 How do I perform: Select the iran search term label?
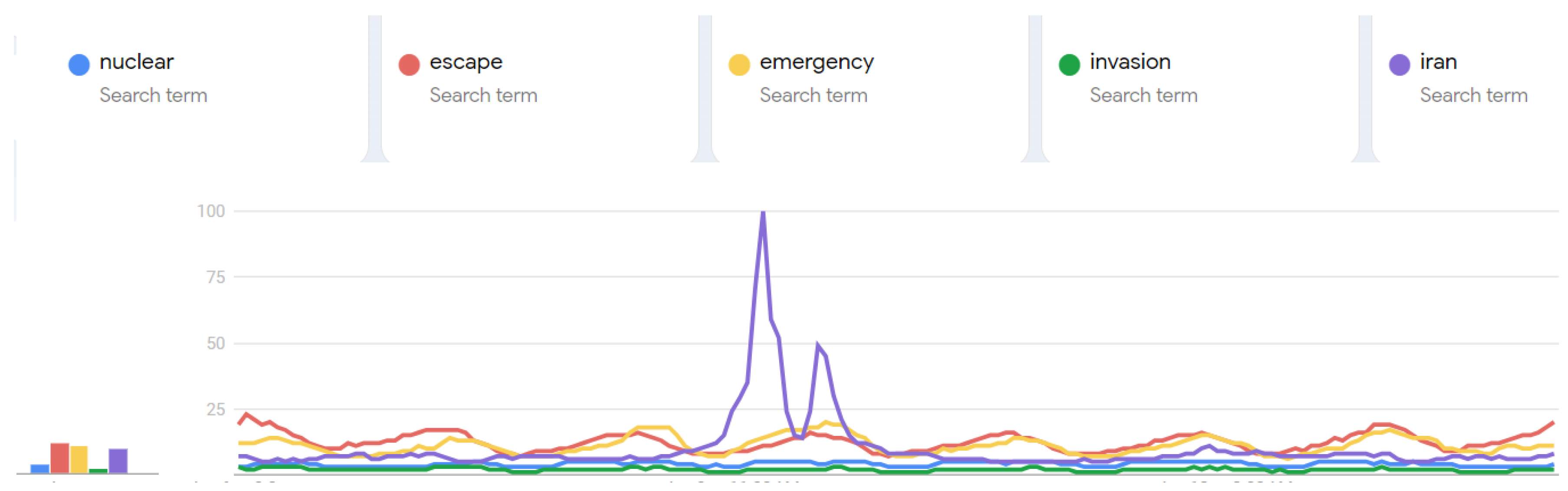click(x=1438, y=62)
